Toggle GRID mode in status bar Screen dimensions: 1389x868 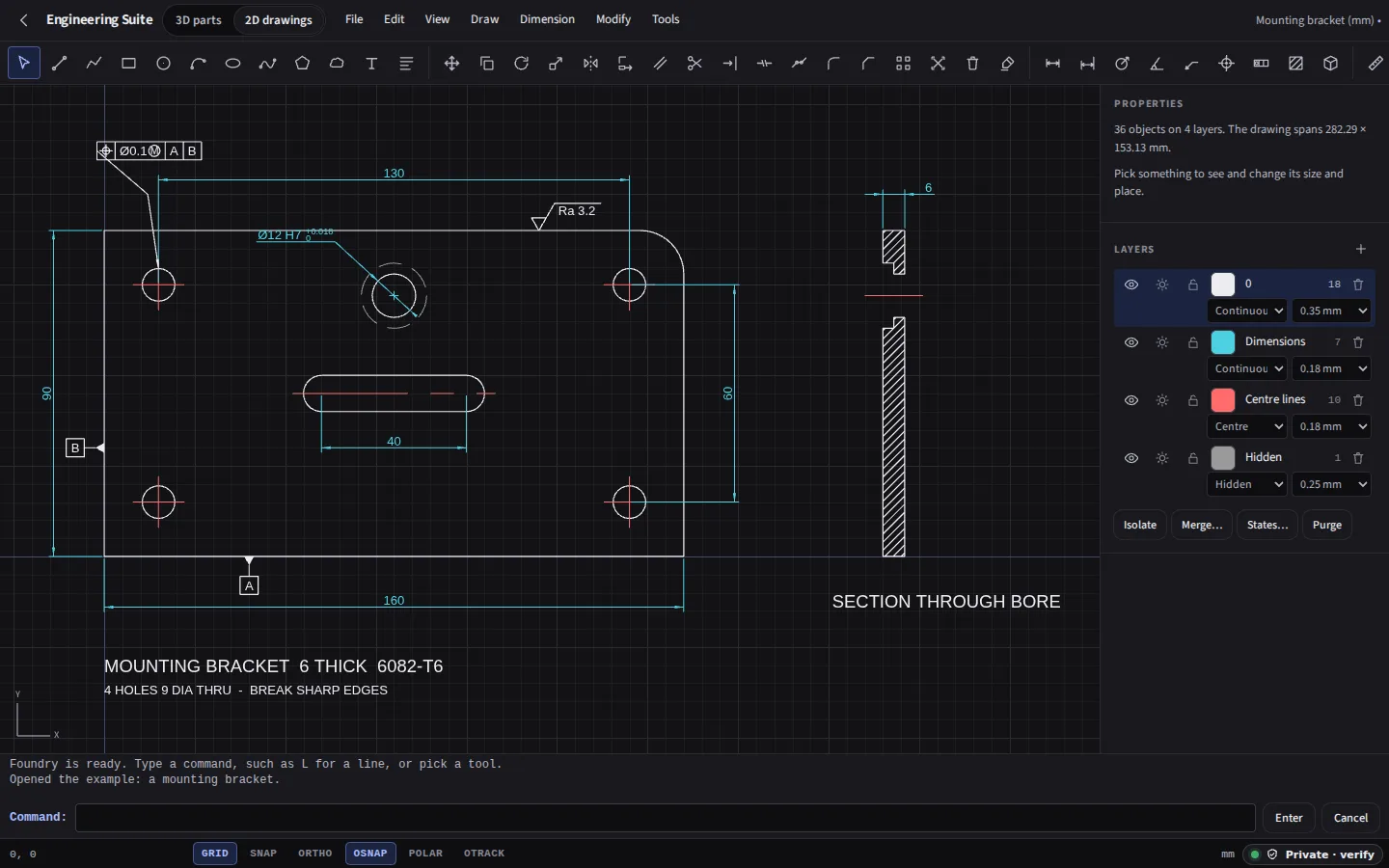click(215, 854)
